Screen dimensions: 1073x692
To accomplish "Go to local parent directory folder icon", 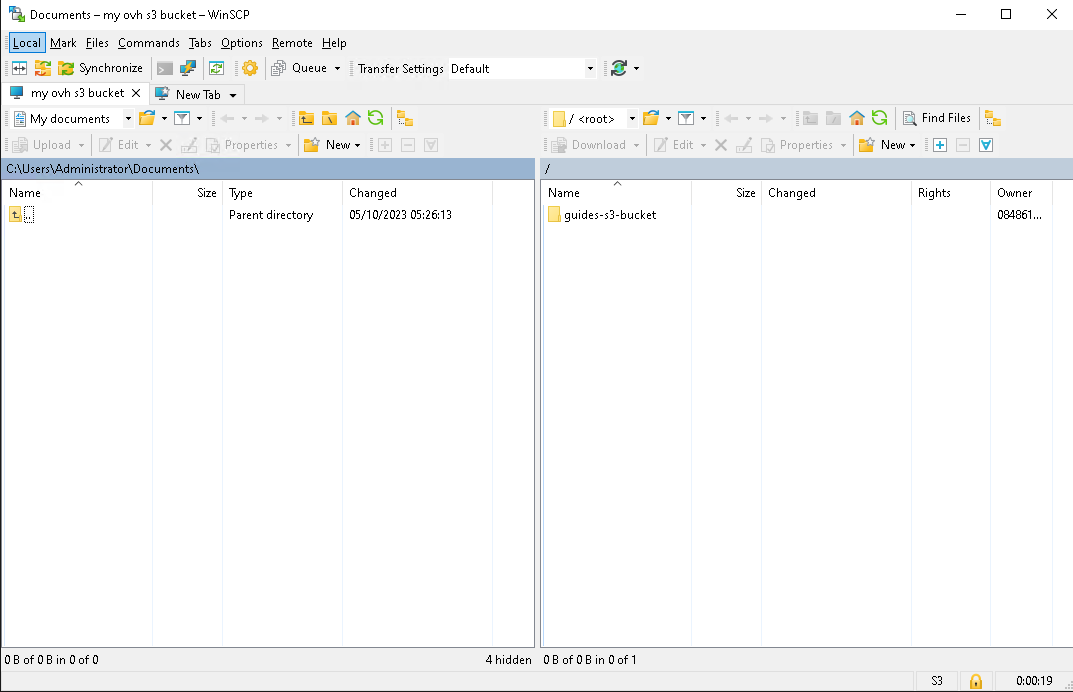I will (307, 118).
